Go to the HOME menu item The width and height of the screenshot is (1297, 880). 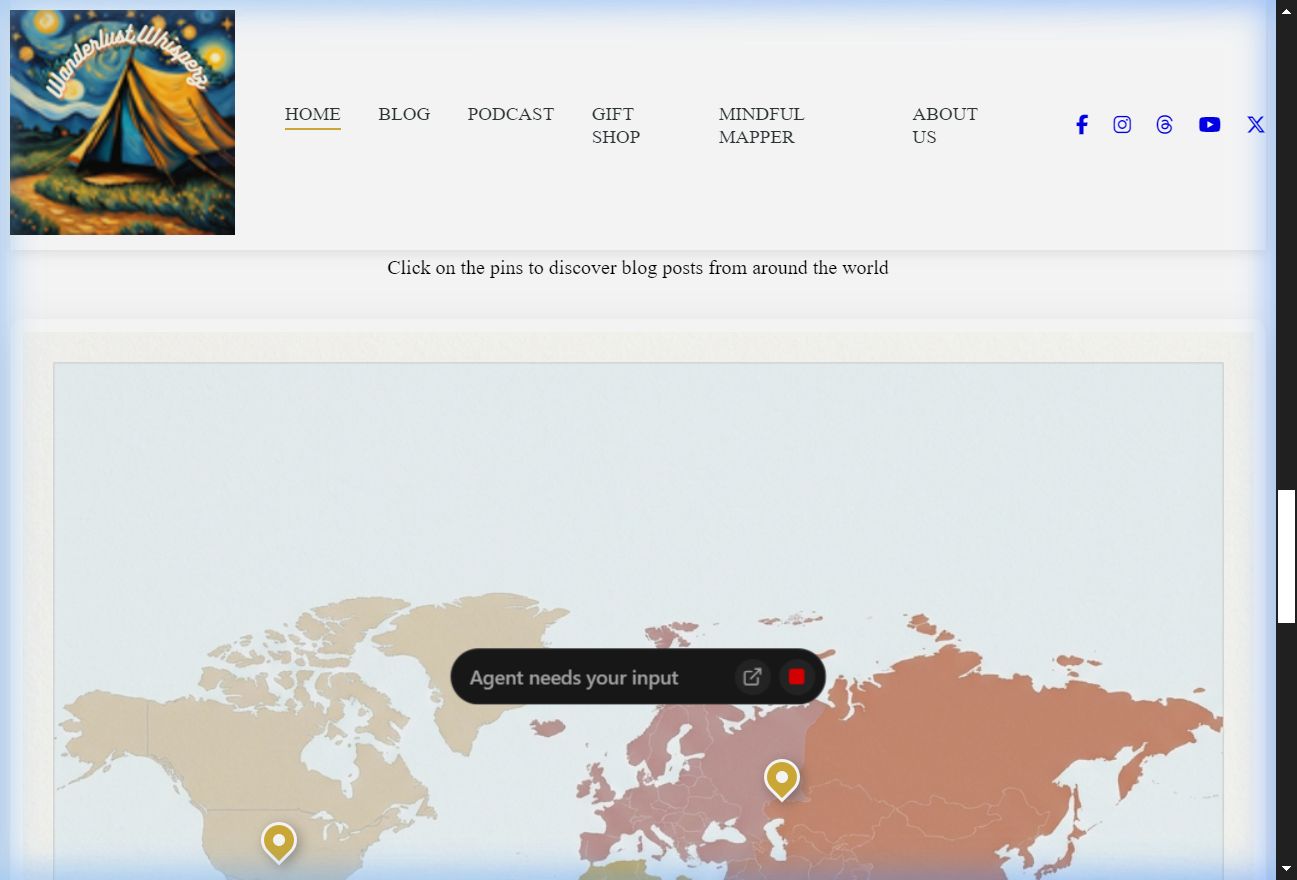[x=312, y=114]
